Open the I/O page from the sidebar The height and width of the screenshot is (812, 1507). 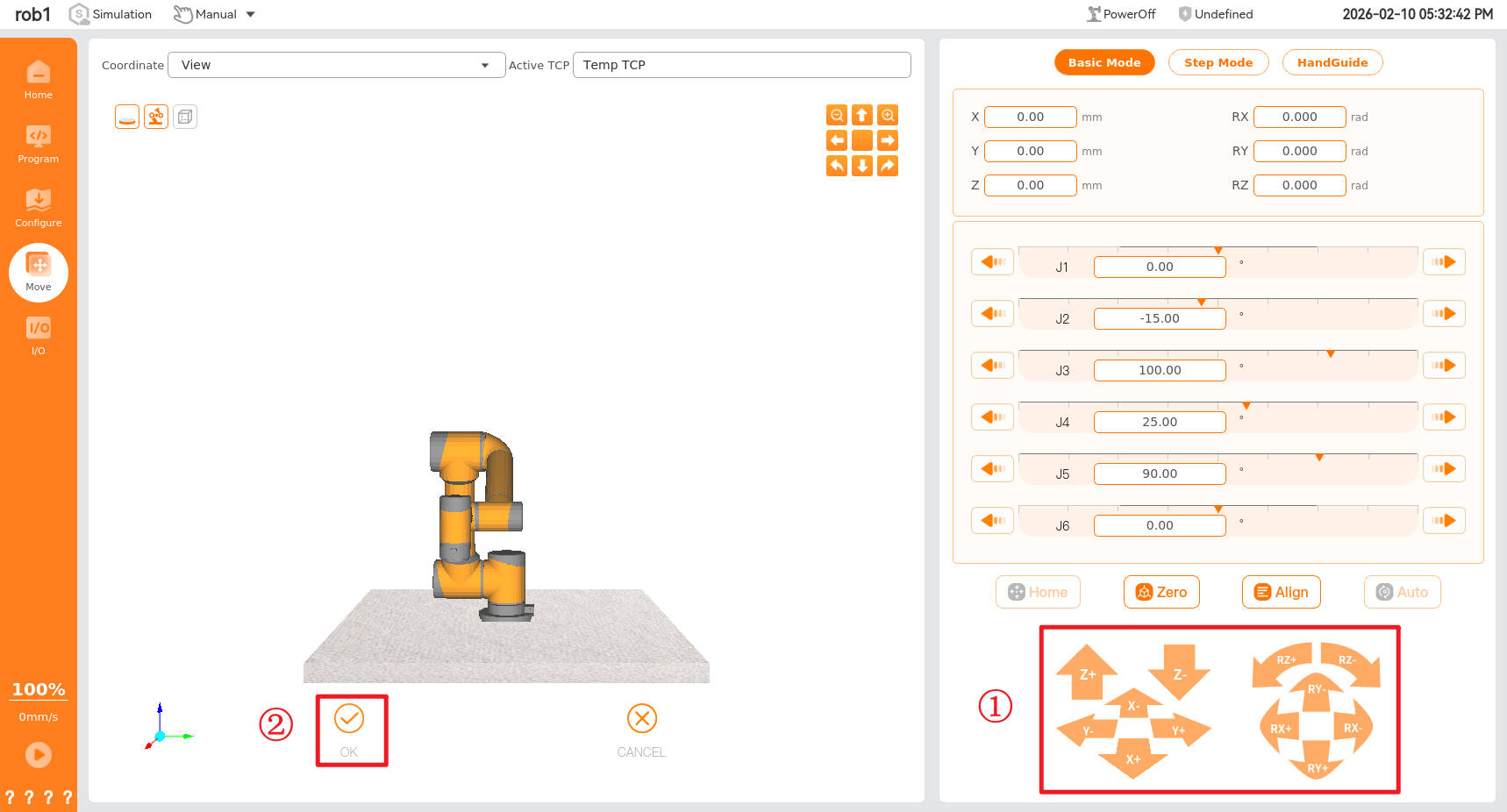(x=38, y=336)
